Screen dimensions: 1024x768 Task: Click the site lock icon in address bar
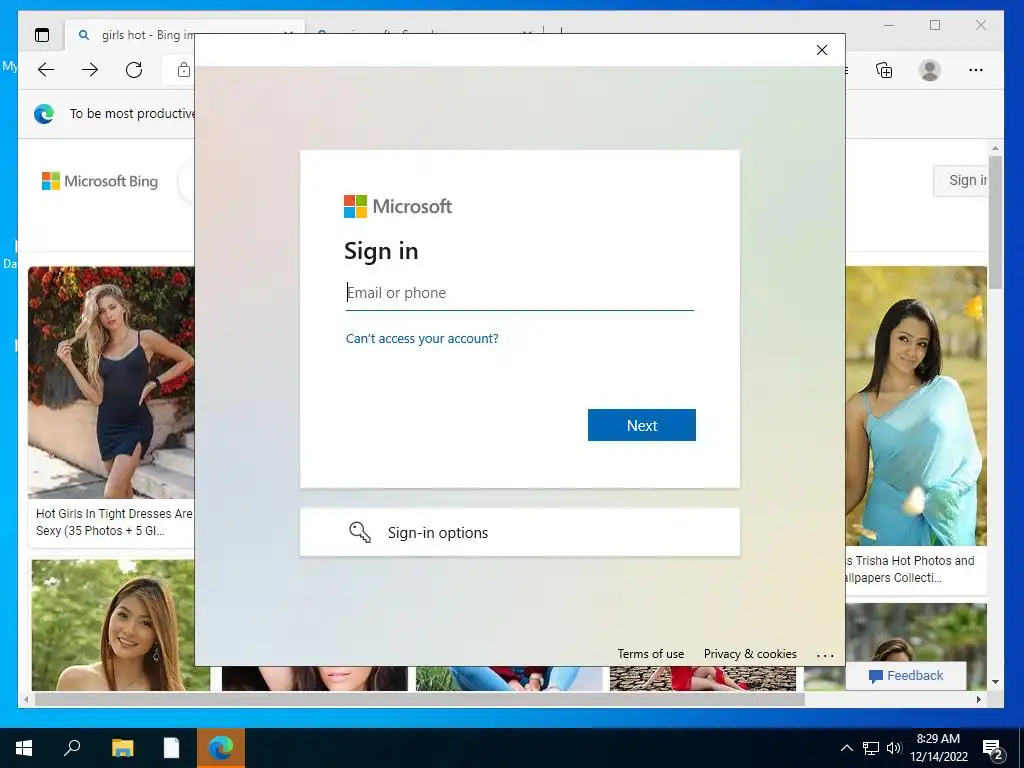[x=184, y=70]
